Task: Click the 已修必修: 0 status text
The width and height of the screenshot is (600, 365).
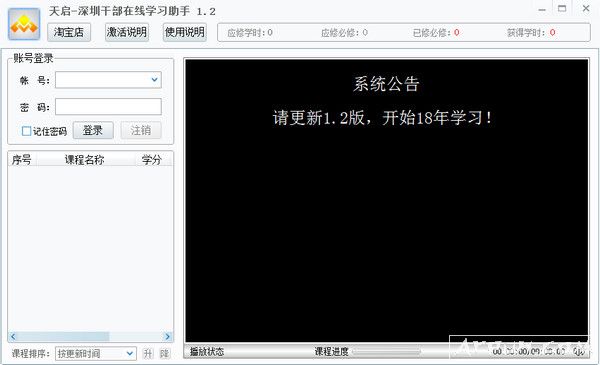Action: [x=436, y=33]
